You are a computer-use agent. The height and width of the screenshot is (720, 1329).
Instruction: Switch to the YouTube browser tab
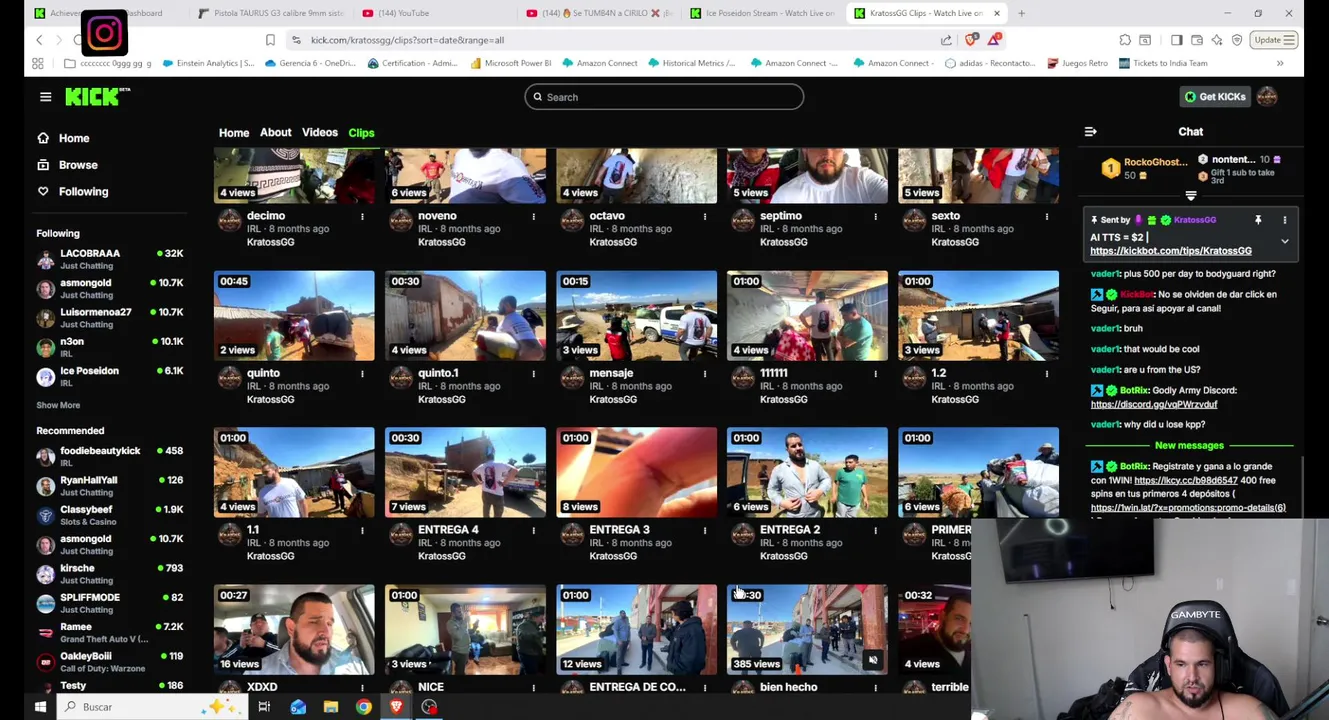point(437,13)
